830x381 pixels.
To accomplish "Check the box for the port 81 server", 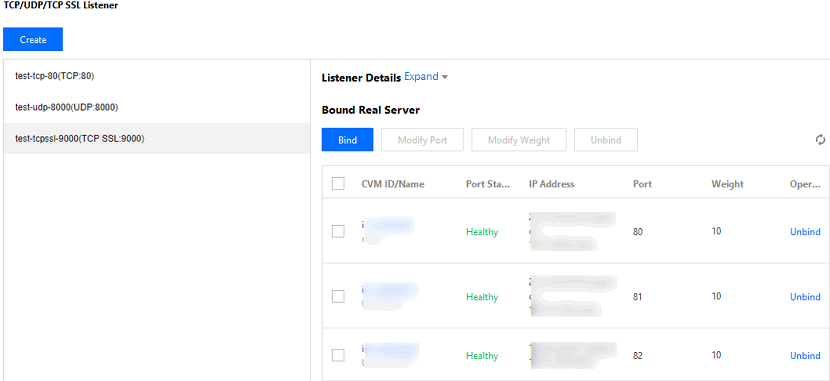I will tap(338, 296).
